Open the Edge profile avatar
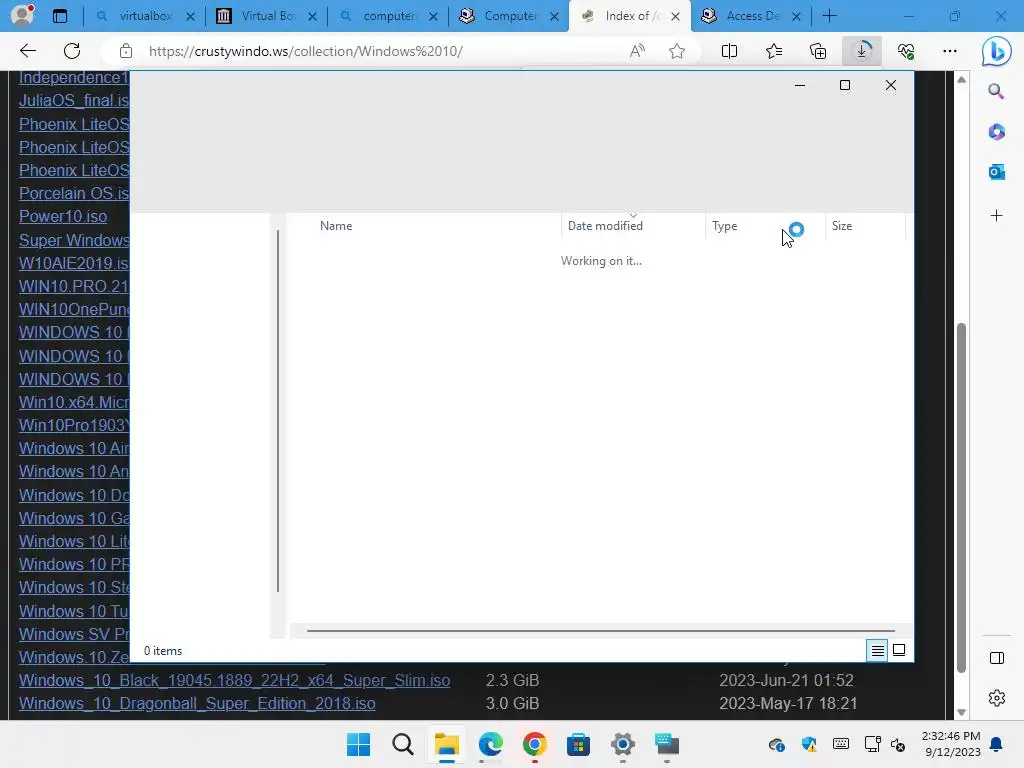Image resolution: width=1024 pixels, height=768 pixels. [22, 14]
